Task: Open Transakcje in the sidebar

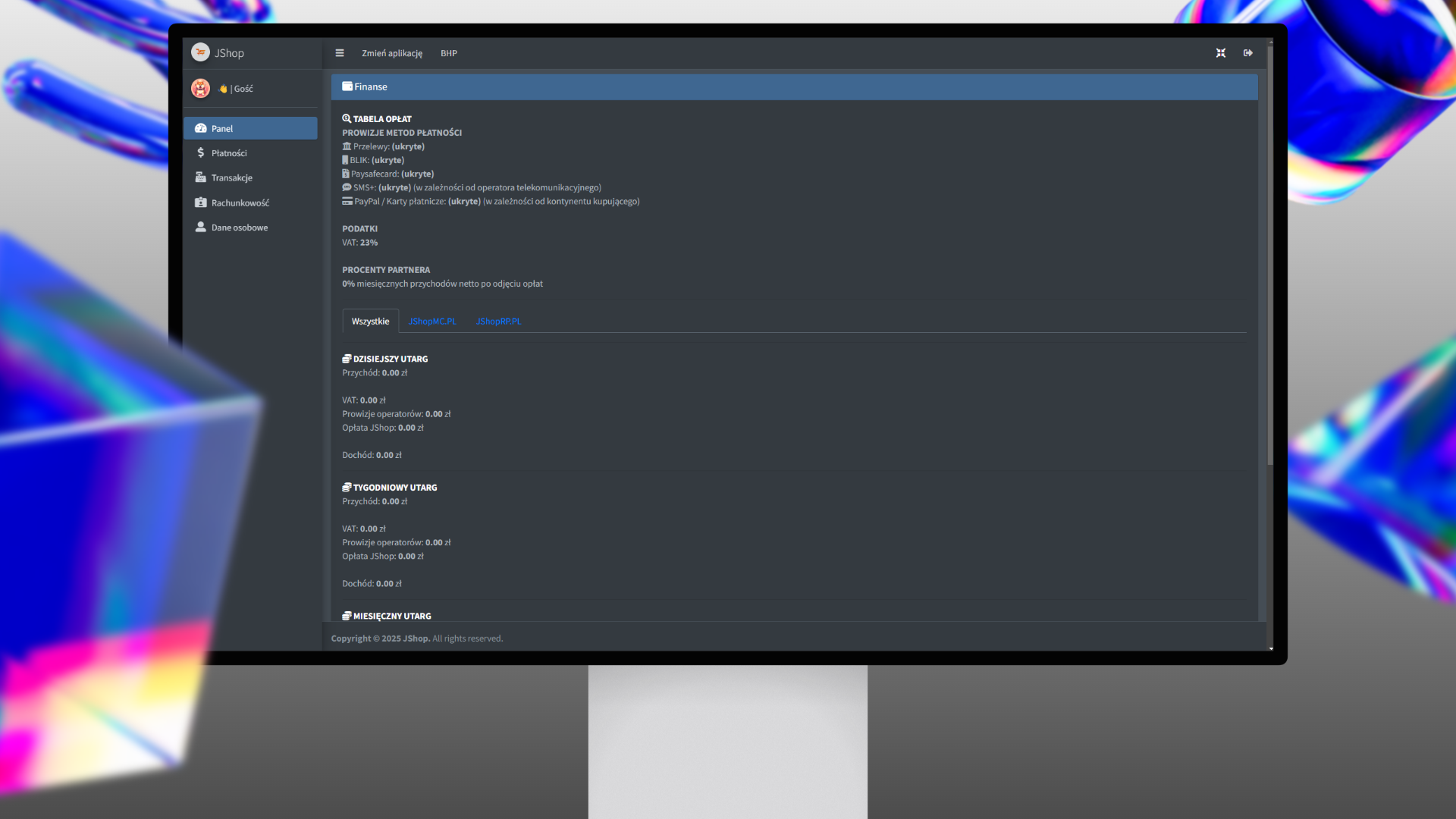Action: click(250, 177)
